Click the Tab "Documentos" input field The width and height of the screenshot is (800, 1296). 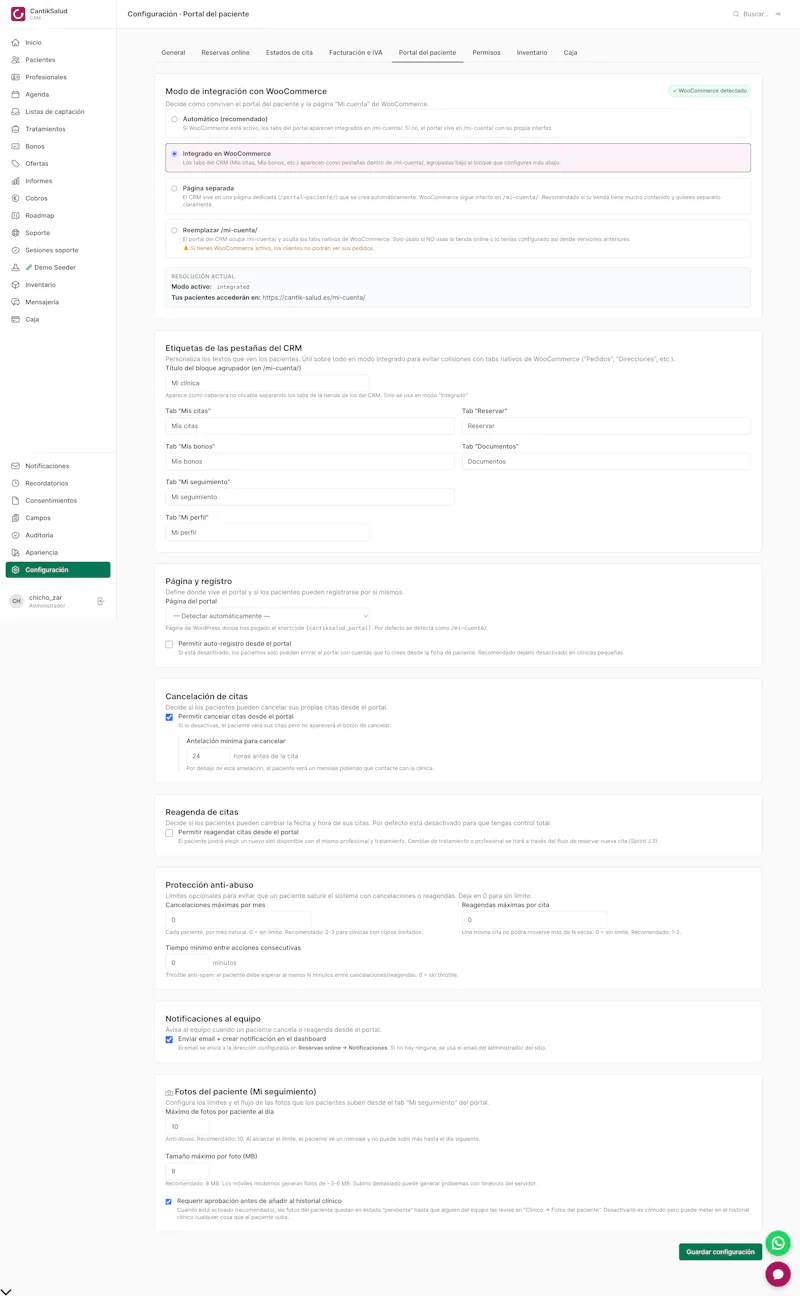[x=606, y=461]
